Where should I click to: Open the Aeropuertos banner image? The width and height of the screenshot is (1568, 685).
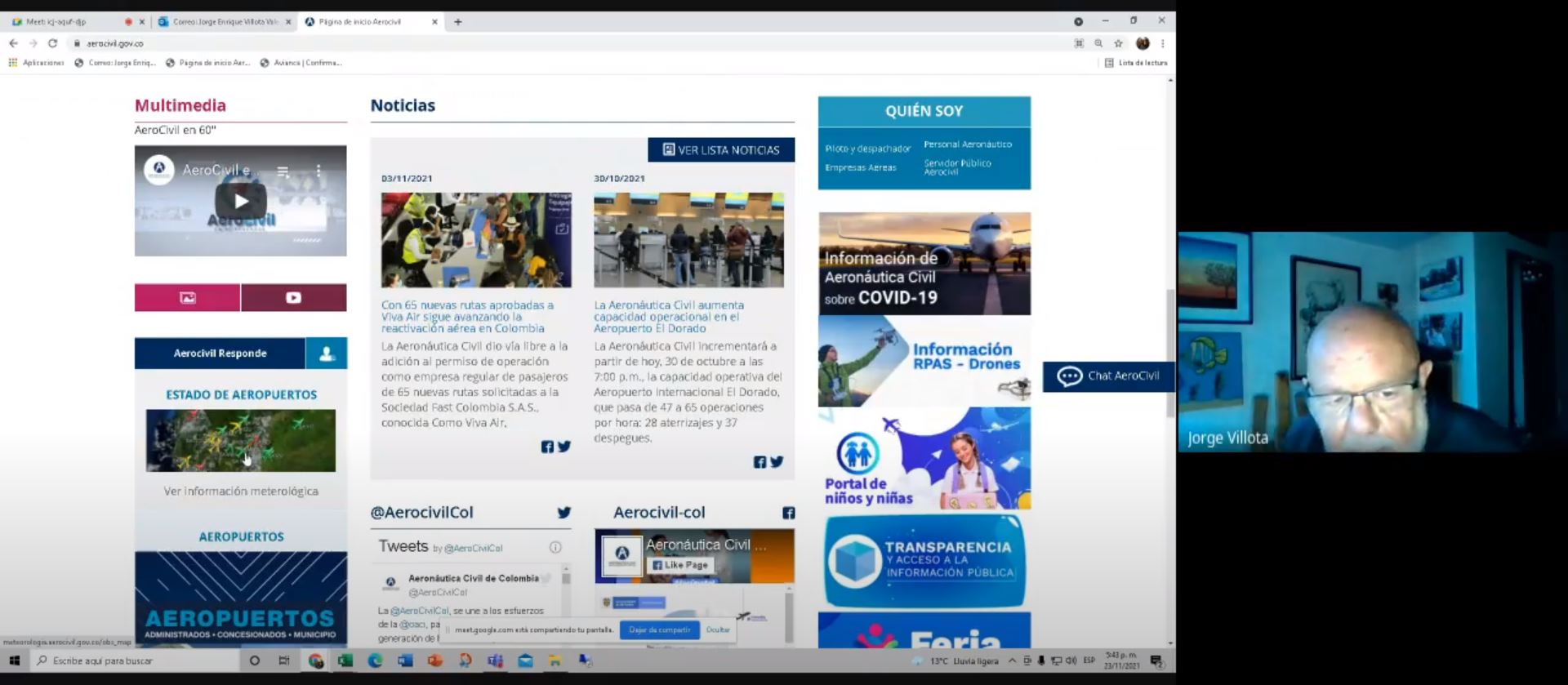coord(241,598)
